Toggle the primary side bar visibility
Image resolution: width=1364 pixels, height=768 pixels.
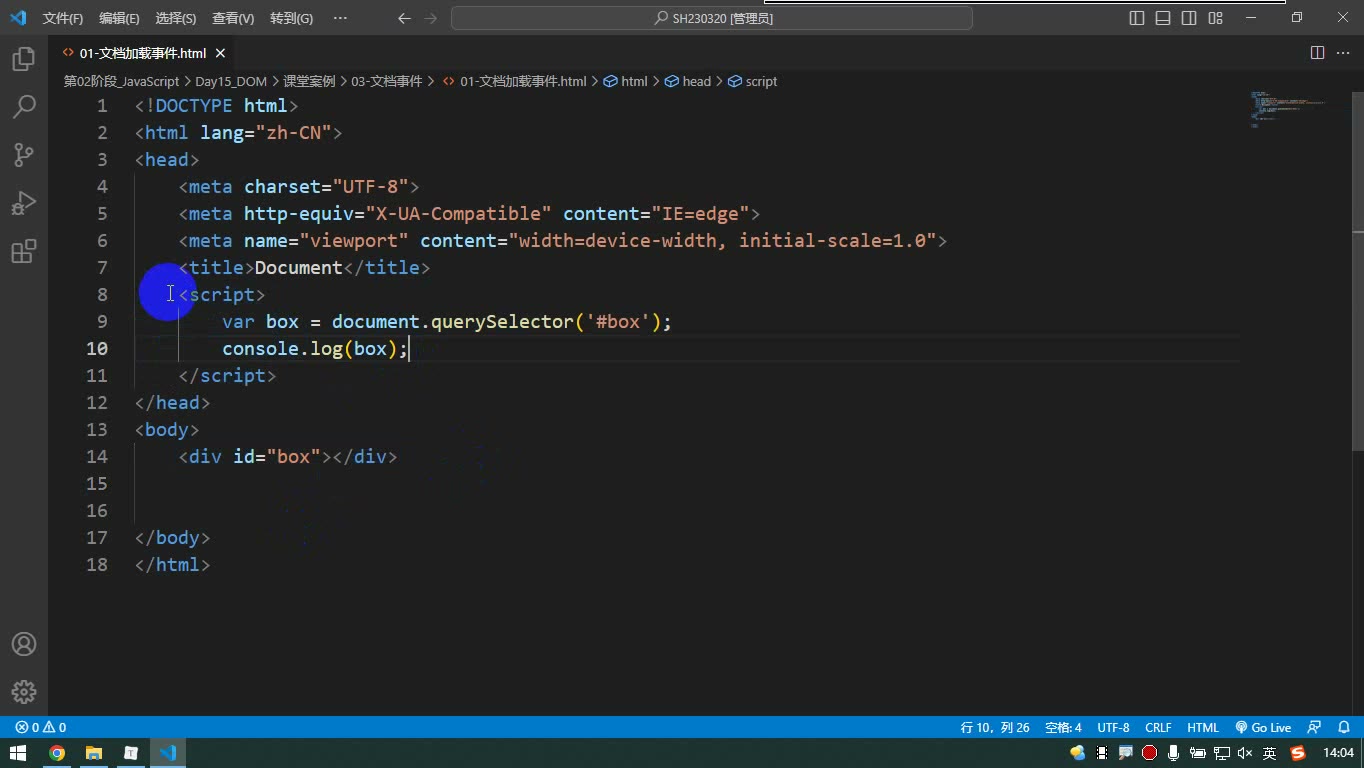1137,18
